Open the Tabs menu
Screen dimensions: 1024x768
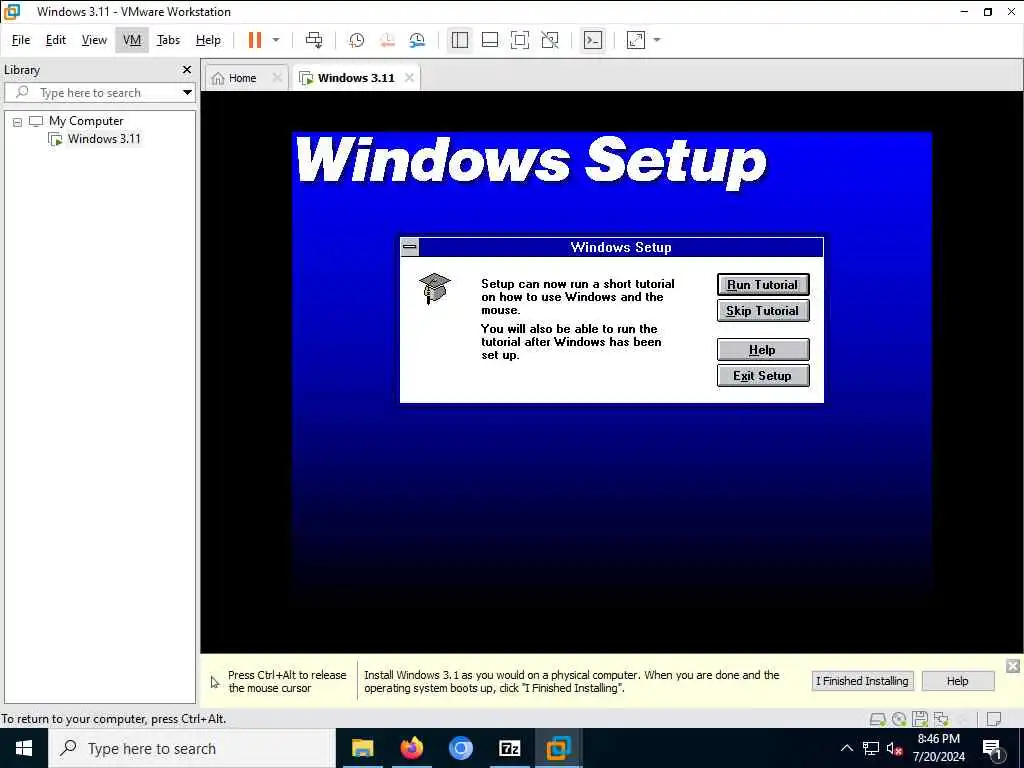168,40
